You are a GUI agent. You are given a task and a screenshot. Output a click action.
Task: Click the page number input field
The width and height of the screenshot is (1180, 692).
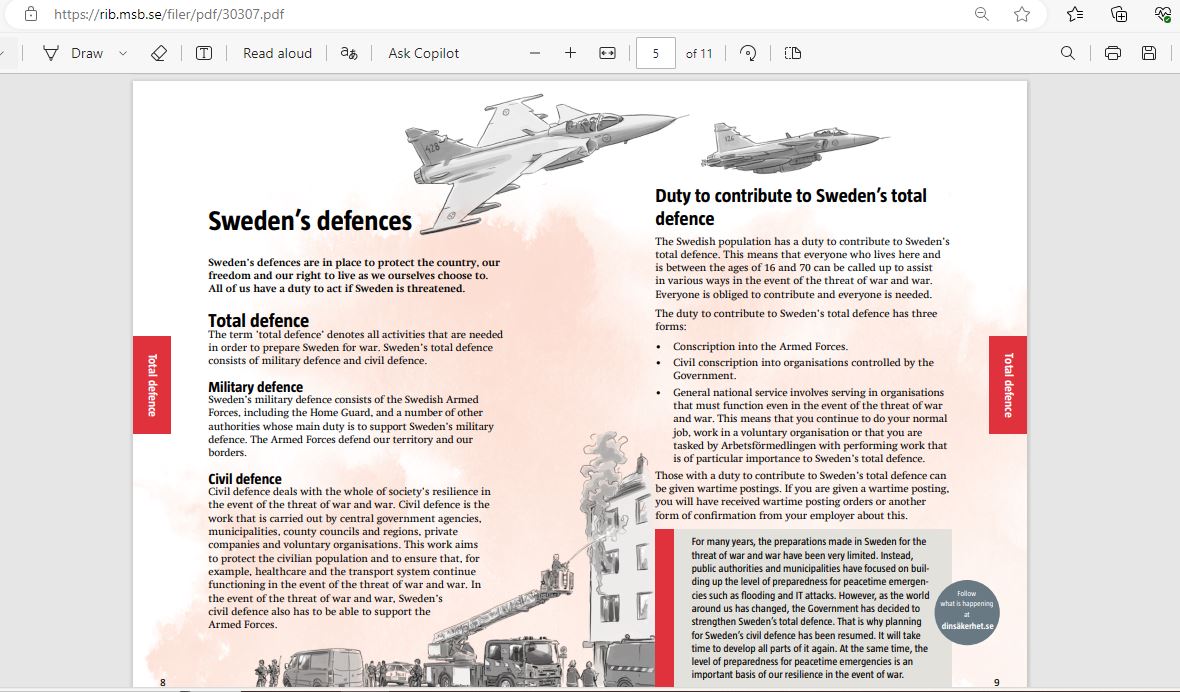click(x=655, y=53)
